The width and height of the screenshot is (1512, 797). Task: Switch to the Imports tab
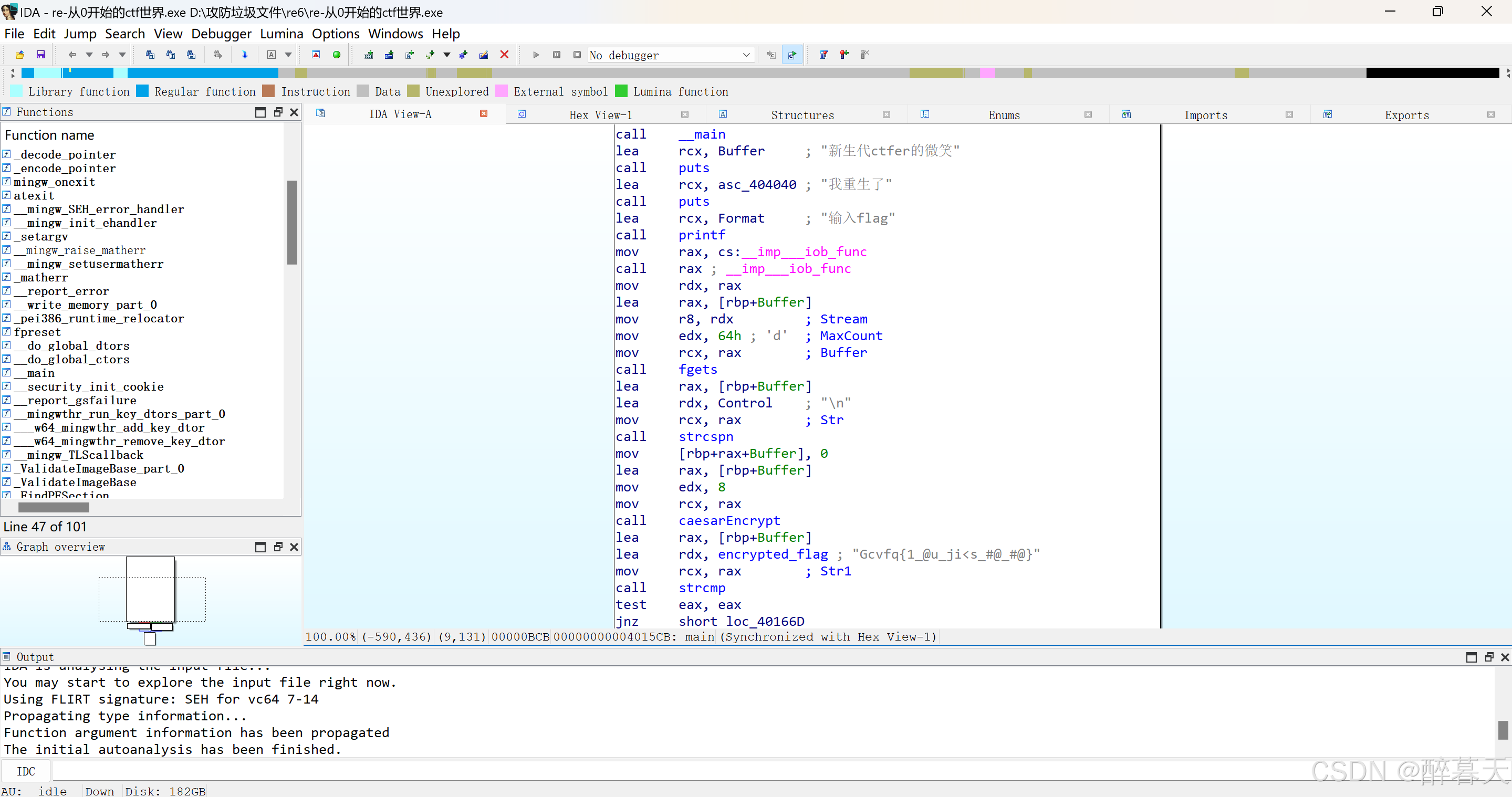[1205, 115]
